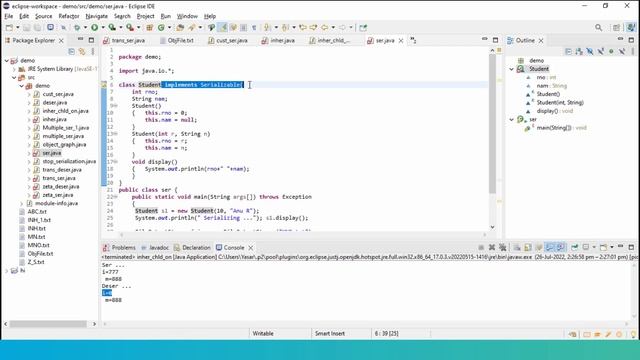The width and height of the screenshot is (640, 360).
Task: Click the Debug bug toolbar icon
Action: 76,27
